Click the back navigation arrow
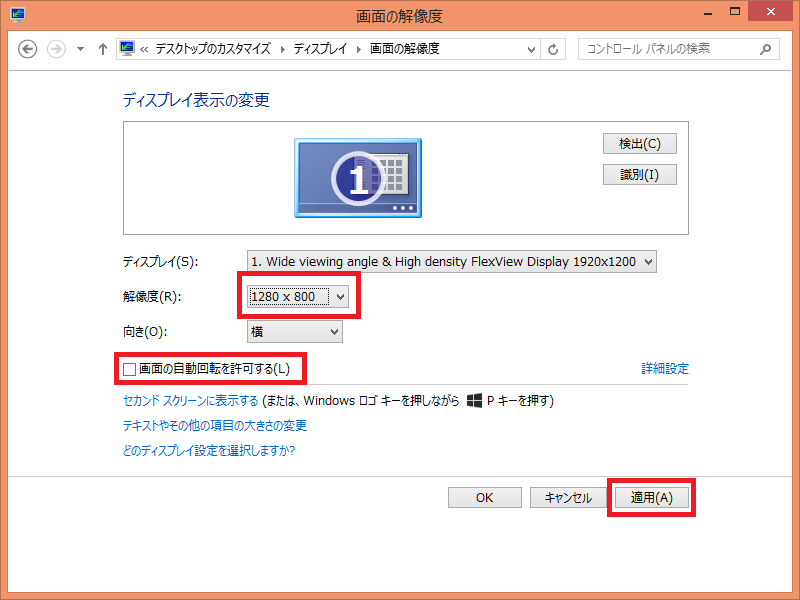The height and width of the screenshot is (600, 800). (27, 48)
